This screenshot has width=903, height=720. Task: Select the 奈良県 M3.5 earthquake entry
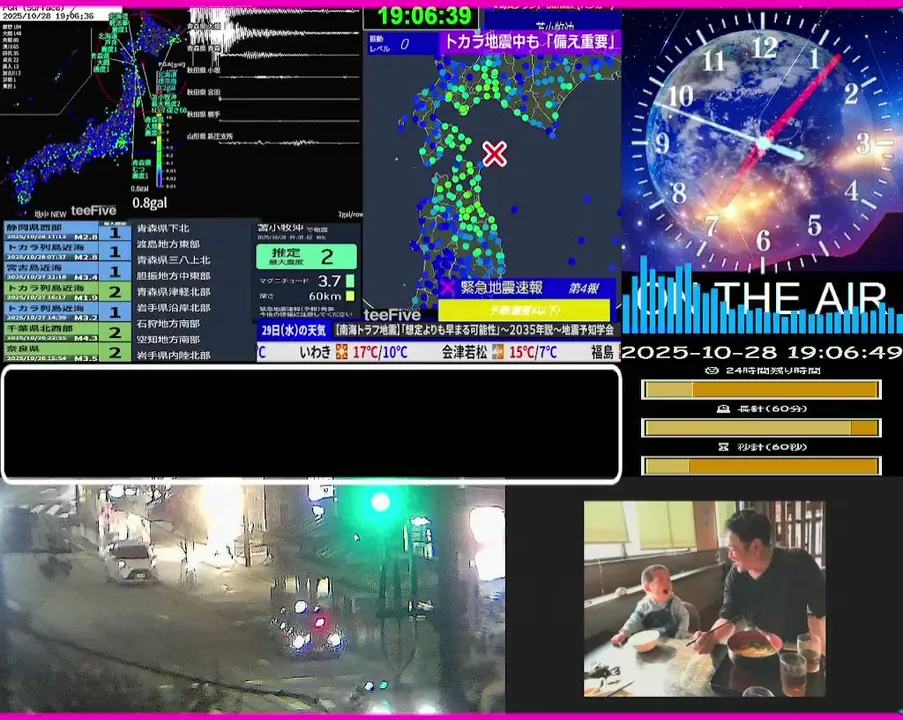click(67, 352)
